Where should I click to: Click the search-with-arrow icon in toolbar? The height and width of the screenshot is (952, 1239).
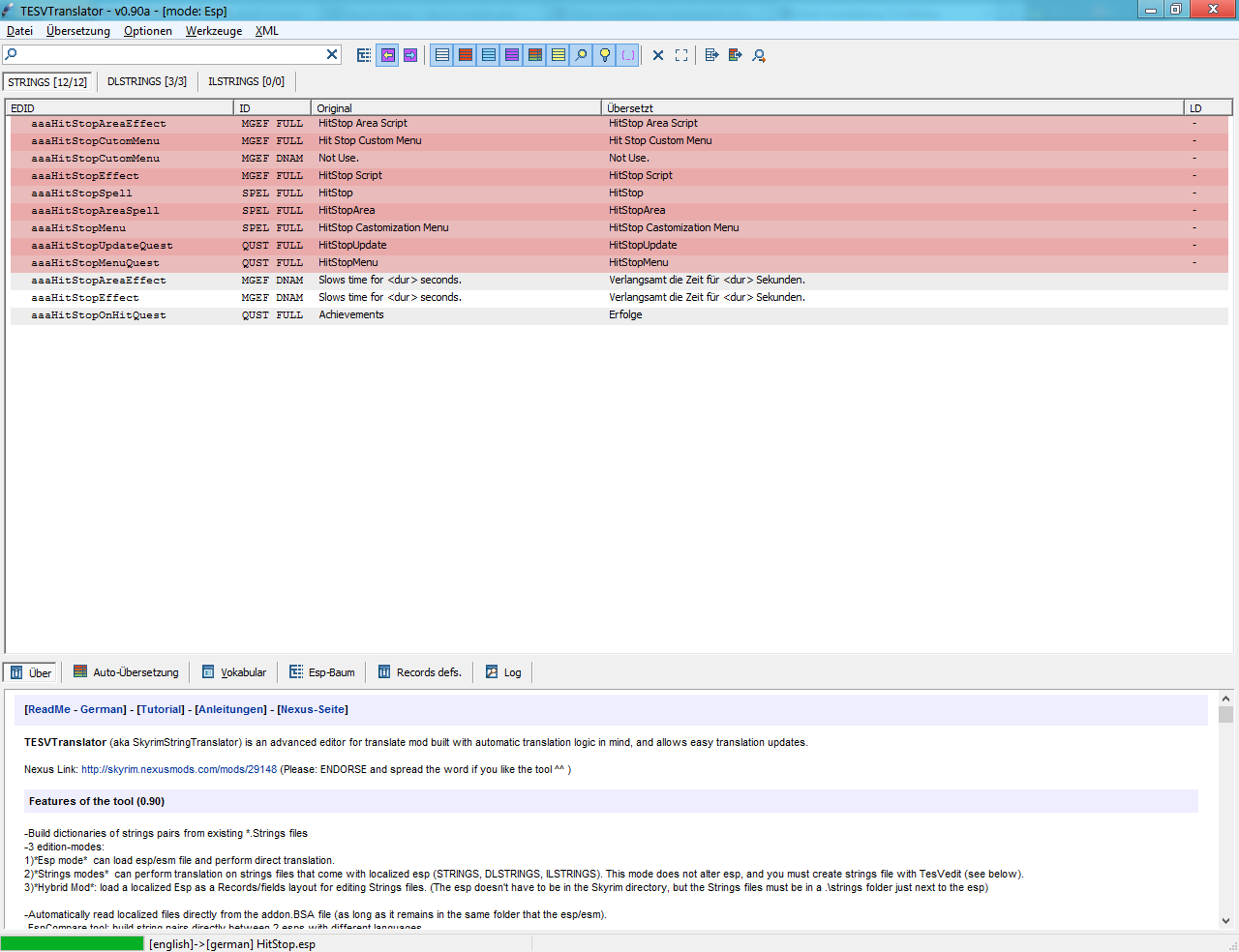[759, 55]
